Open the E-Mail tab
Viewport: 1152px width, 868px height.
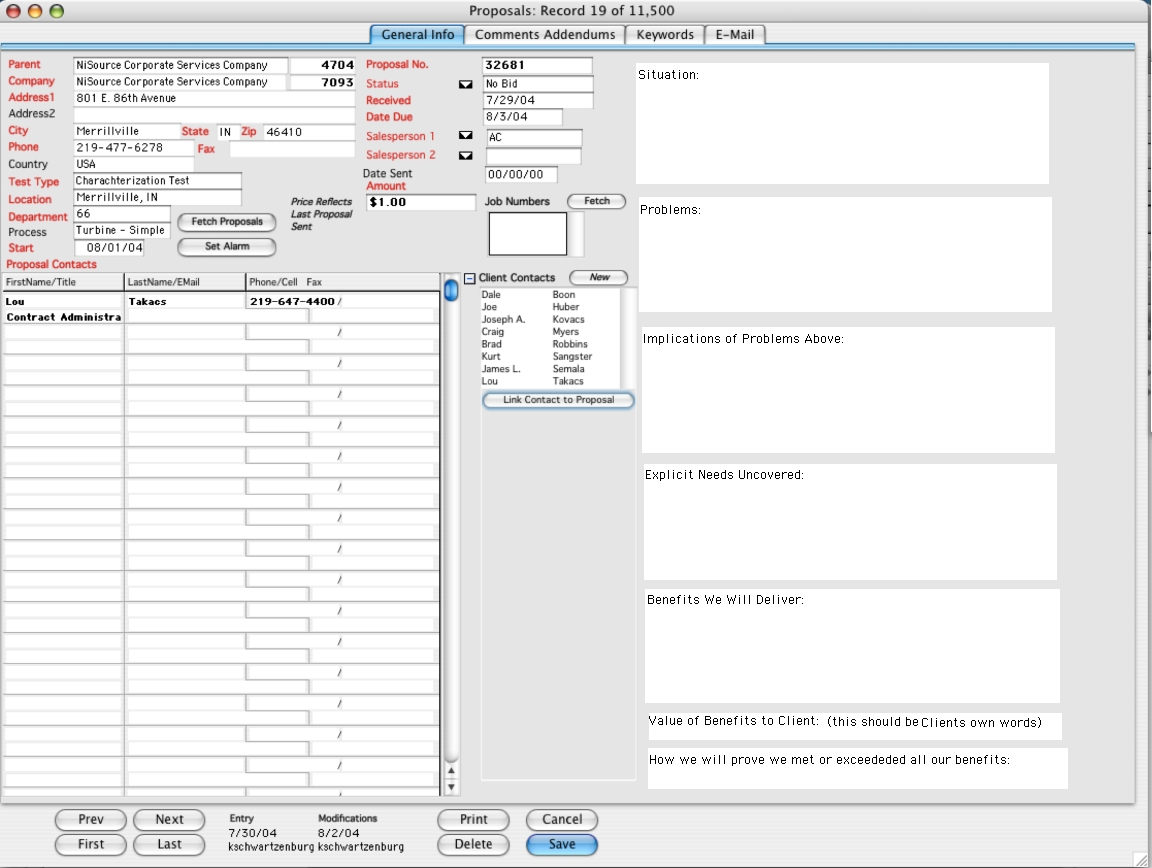click(x=735, y=35)
